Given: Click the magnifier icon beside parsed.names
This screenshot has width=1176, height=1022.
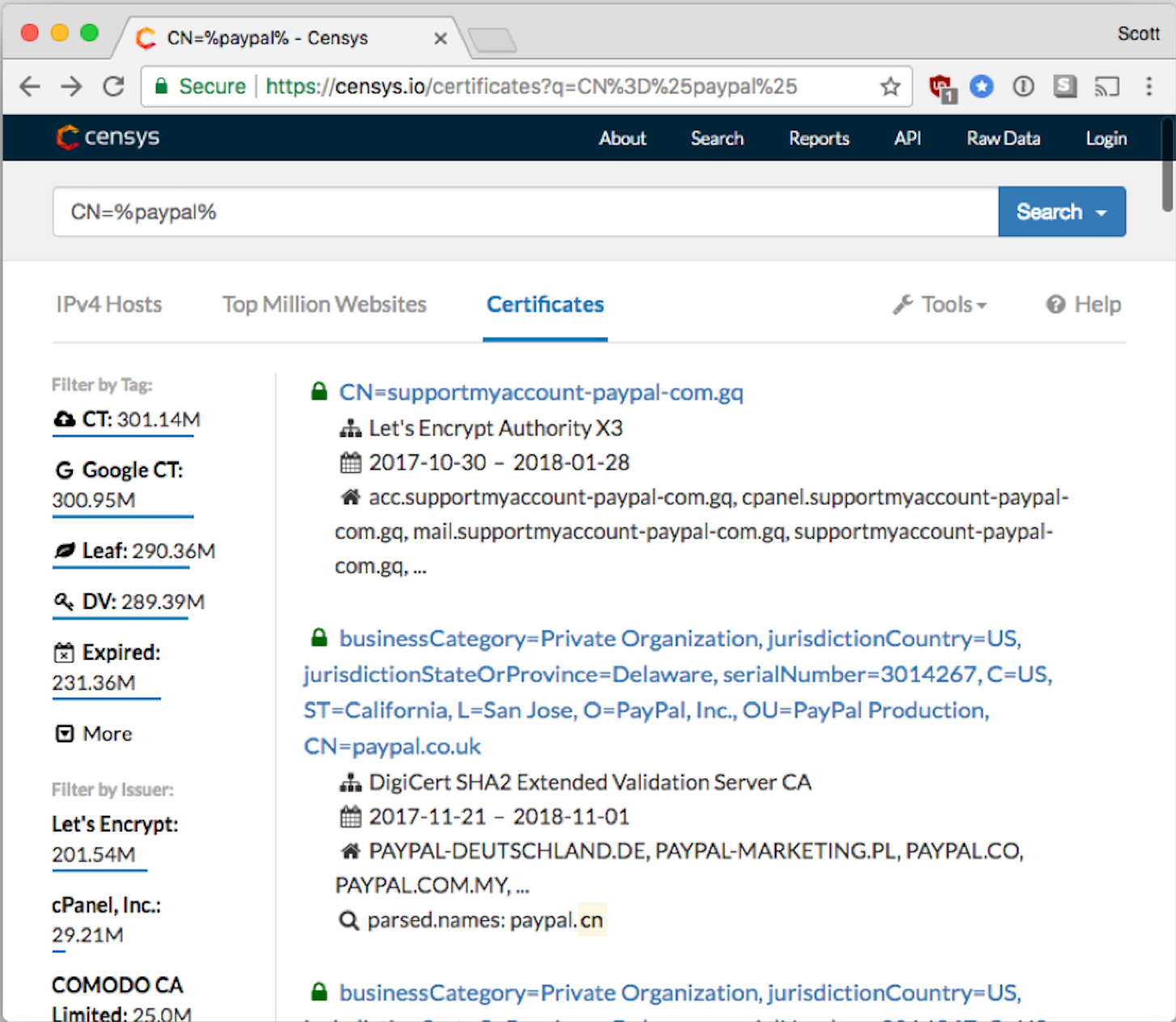Looking at the screenshot, I should 349,921.
